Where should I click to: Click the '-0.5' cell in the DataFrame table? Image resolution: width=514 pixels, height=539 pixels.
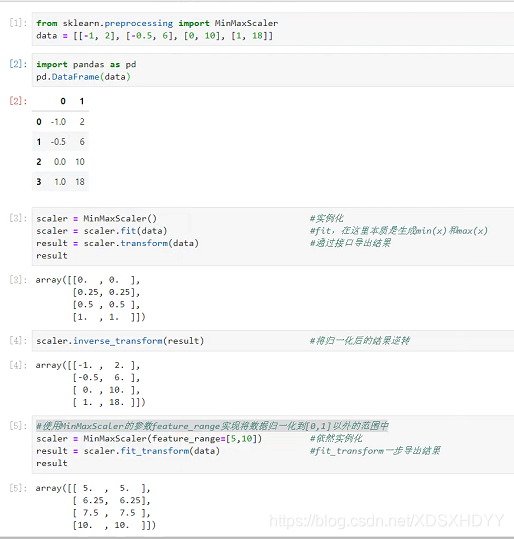coord(58,142)
